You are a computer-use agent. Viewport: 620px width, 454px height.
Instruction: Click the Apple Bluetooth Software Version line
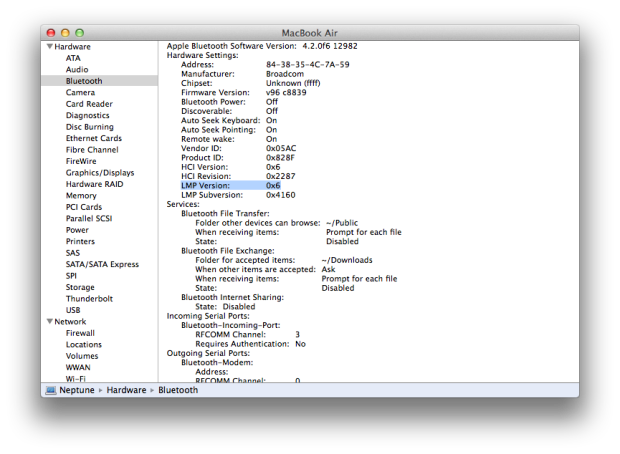click(x=262, y=46)
